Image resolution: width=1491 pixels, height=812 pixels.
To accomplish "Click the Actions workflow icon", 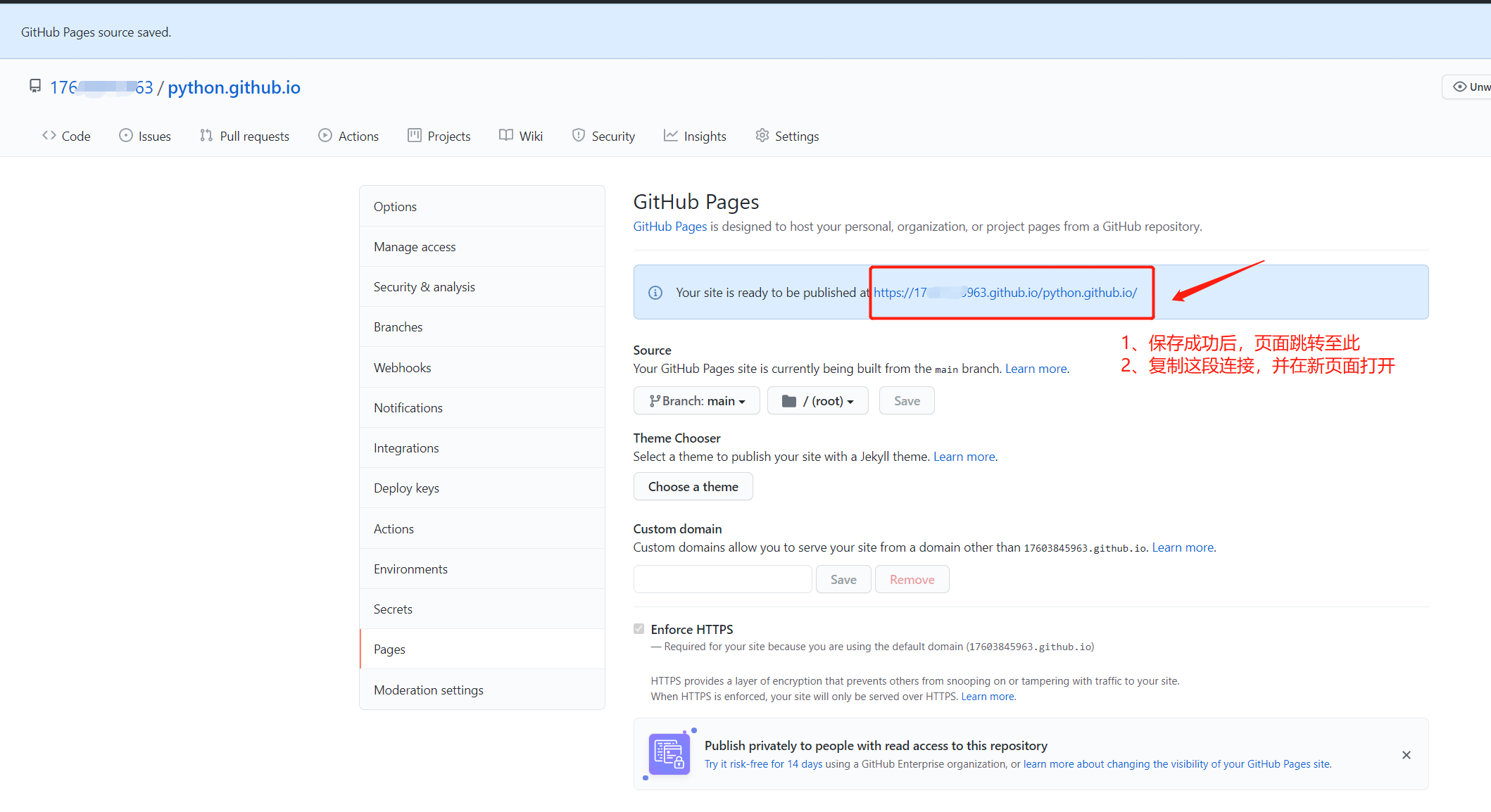I will click(325, 135).
